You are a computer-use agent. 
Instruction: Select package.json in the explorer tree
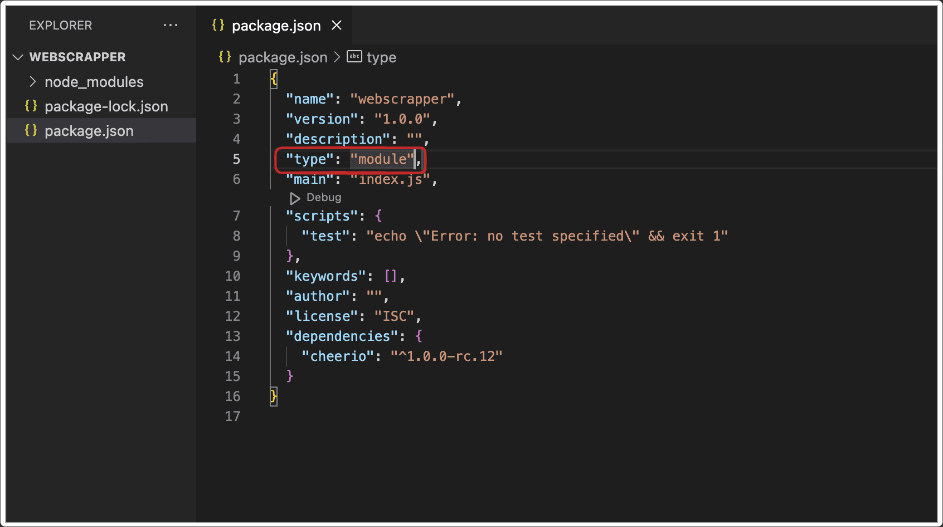point(89,131)
